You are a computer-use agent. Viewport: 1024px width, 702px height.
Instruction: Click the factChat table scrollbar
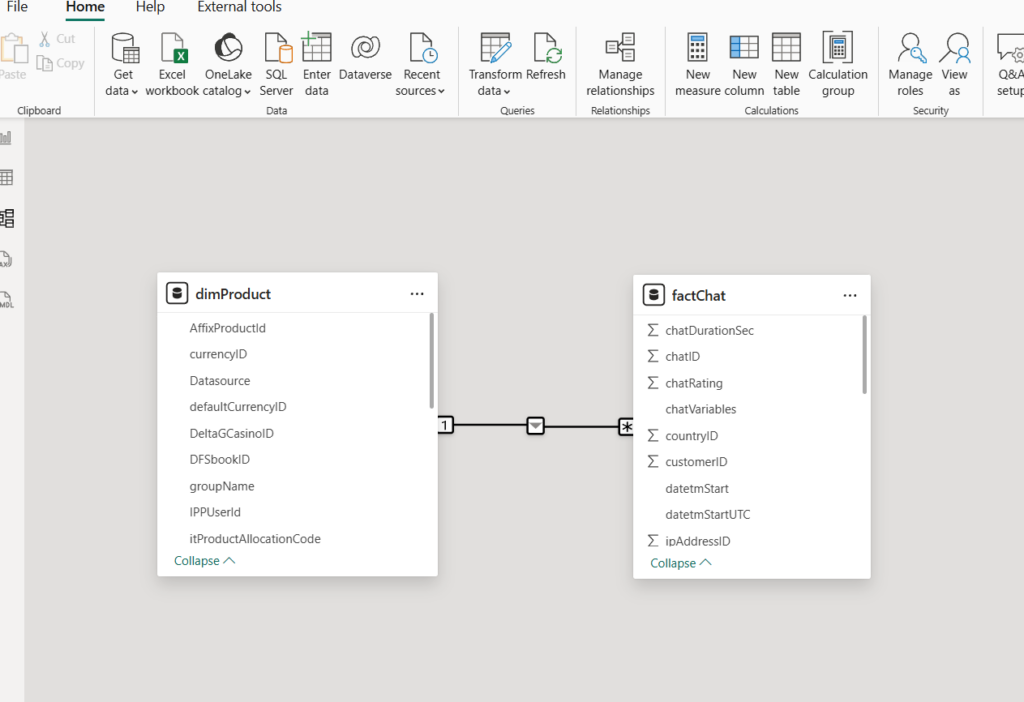(x=864, y=355)
